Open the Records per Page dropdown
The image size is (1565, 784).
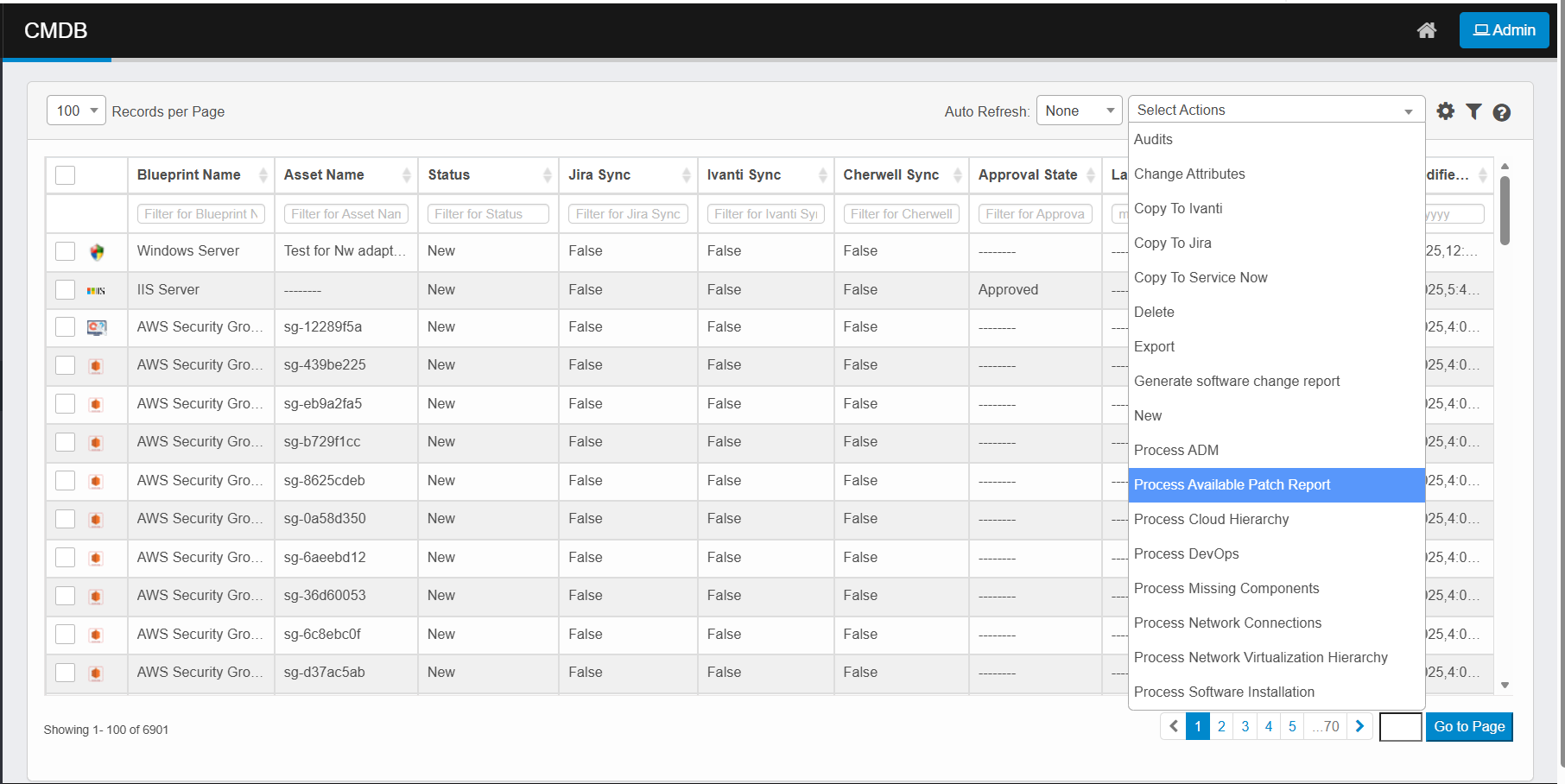tap(76, 111)
